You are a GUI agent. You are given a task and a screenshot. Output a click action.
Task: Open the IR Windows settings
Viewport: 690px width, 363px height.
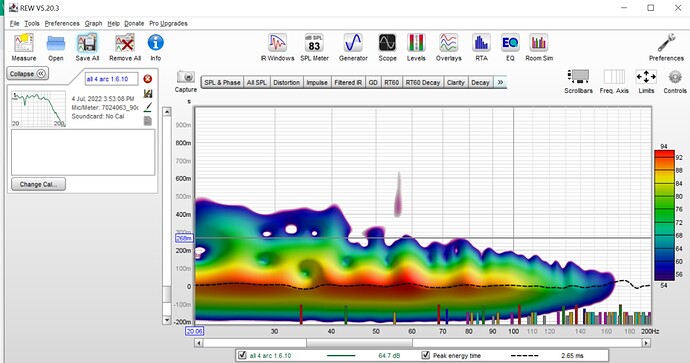(x=277, y=47)
